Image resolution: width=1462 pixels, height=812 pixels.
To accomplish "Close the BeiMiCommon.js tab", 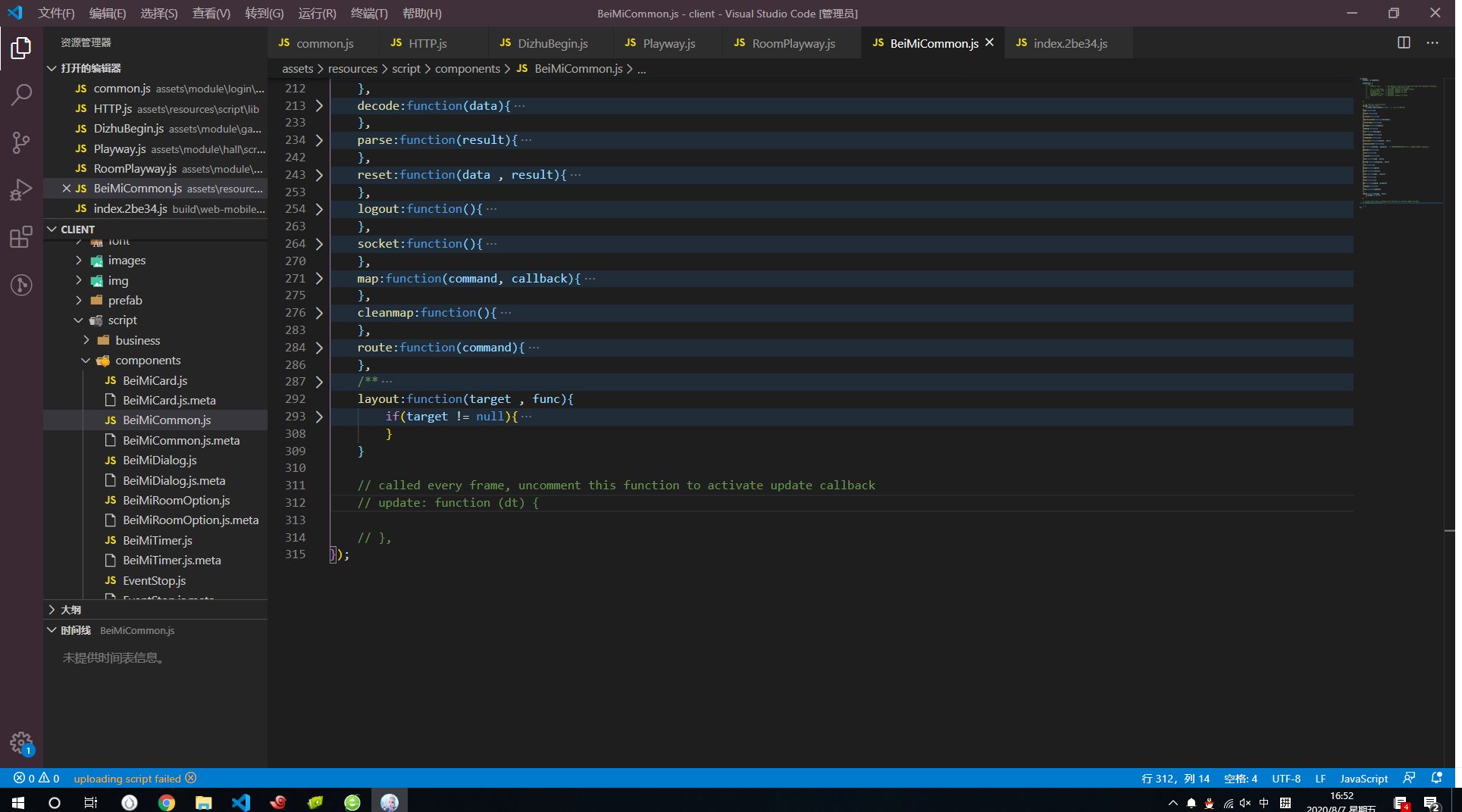I will (989, 43).
